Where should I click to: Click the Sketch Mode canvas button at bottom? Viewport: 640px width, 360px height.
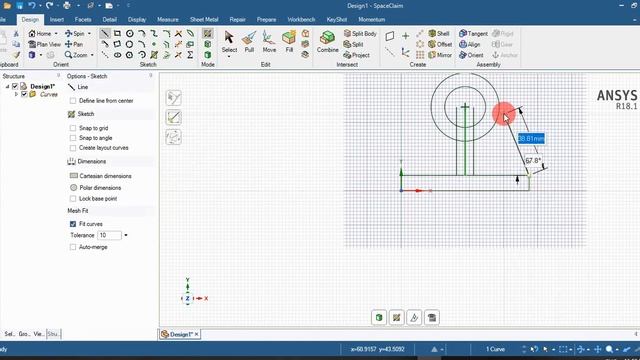tap(396, 318)
